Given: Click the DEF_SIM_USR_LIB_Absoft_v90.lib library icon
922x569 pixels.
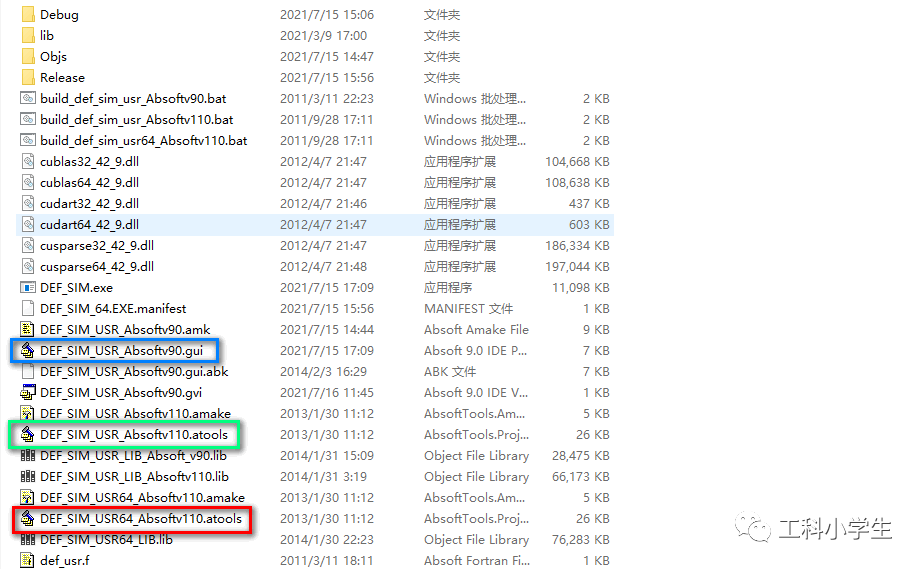Looking at the screenshot, I should coord(28,456).
